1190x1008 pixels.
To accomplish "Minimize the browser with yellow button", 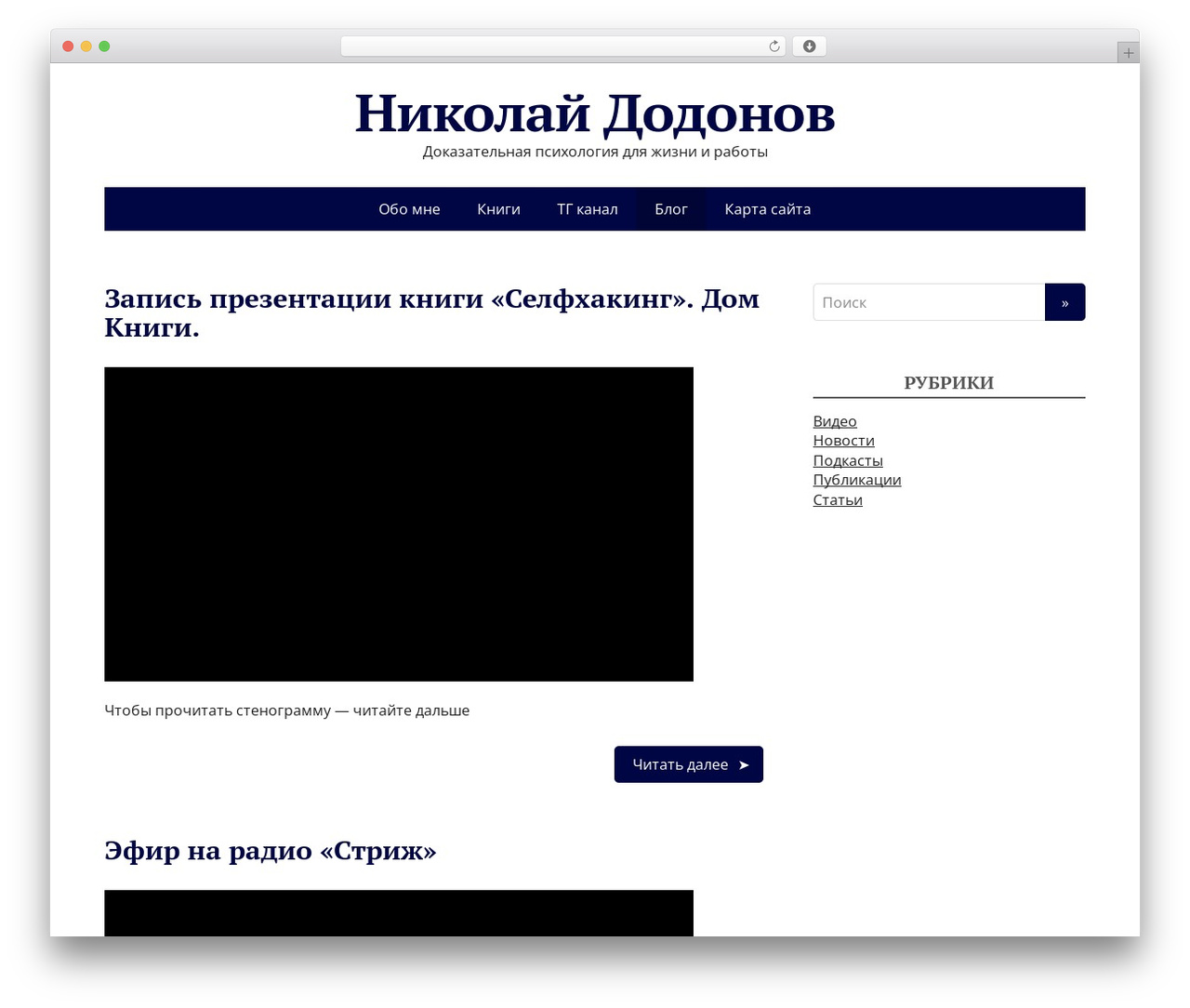I will pyautogui.click(x=86, y=46).
